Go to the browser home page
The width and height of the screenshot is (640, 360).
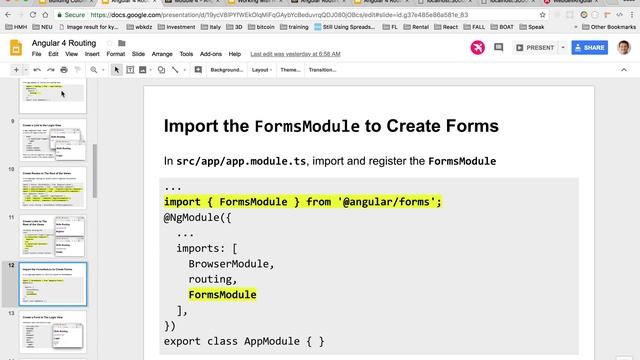[x=45, y=15]
